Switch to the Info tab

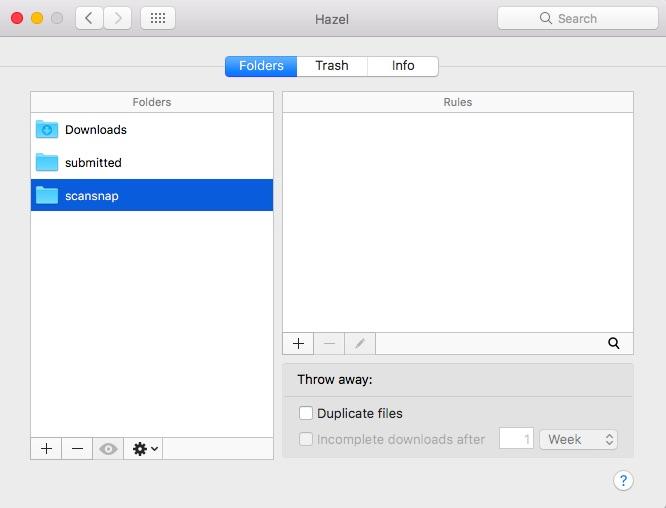pos(403,66)
